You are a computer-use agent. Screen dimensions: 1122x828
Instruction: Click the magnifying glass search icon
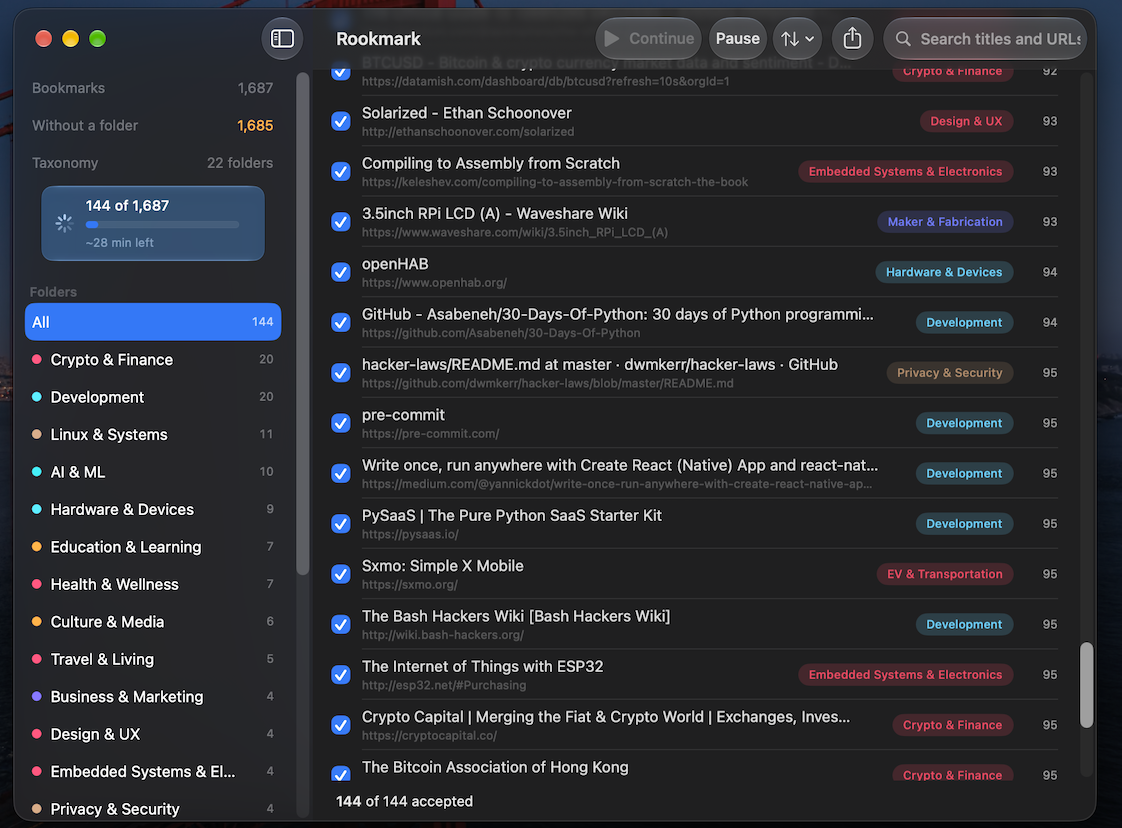[x=903, y=39]
